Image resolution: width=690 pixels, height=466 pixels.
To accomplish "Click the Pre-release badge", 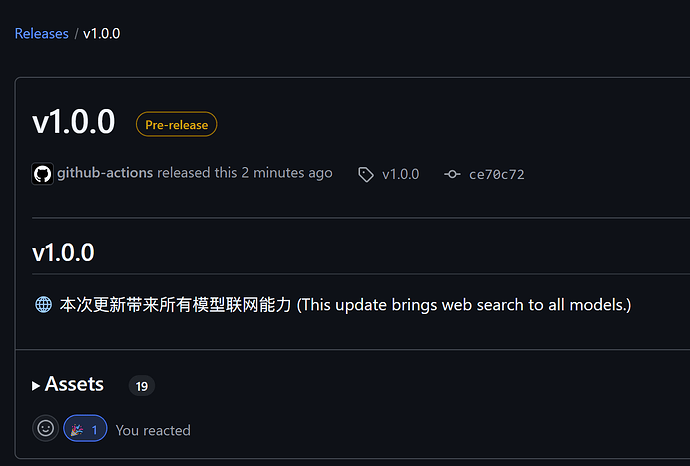I will point(176,125).
